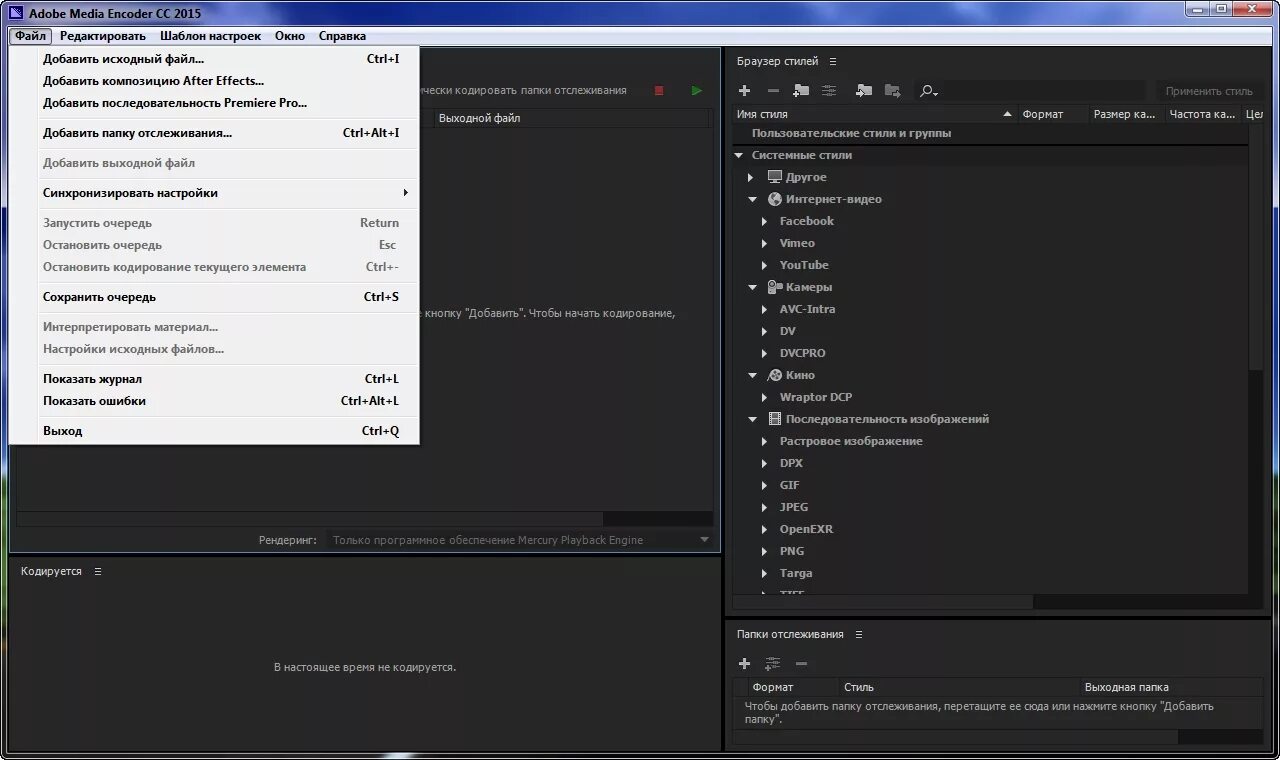Image resolution: width=1280 pixels, height=760 pixels.
Task: Choose Добавить последовательность Premiere Pro
Action: click(214, 103)
